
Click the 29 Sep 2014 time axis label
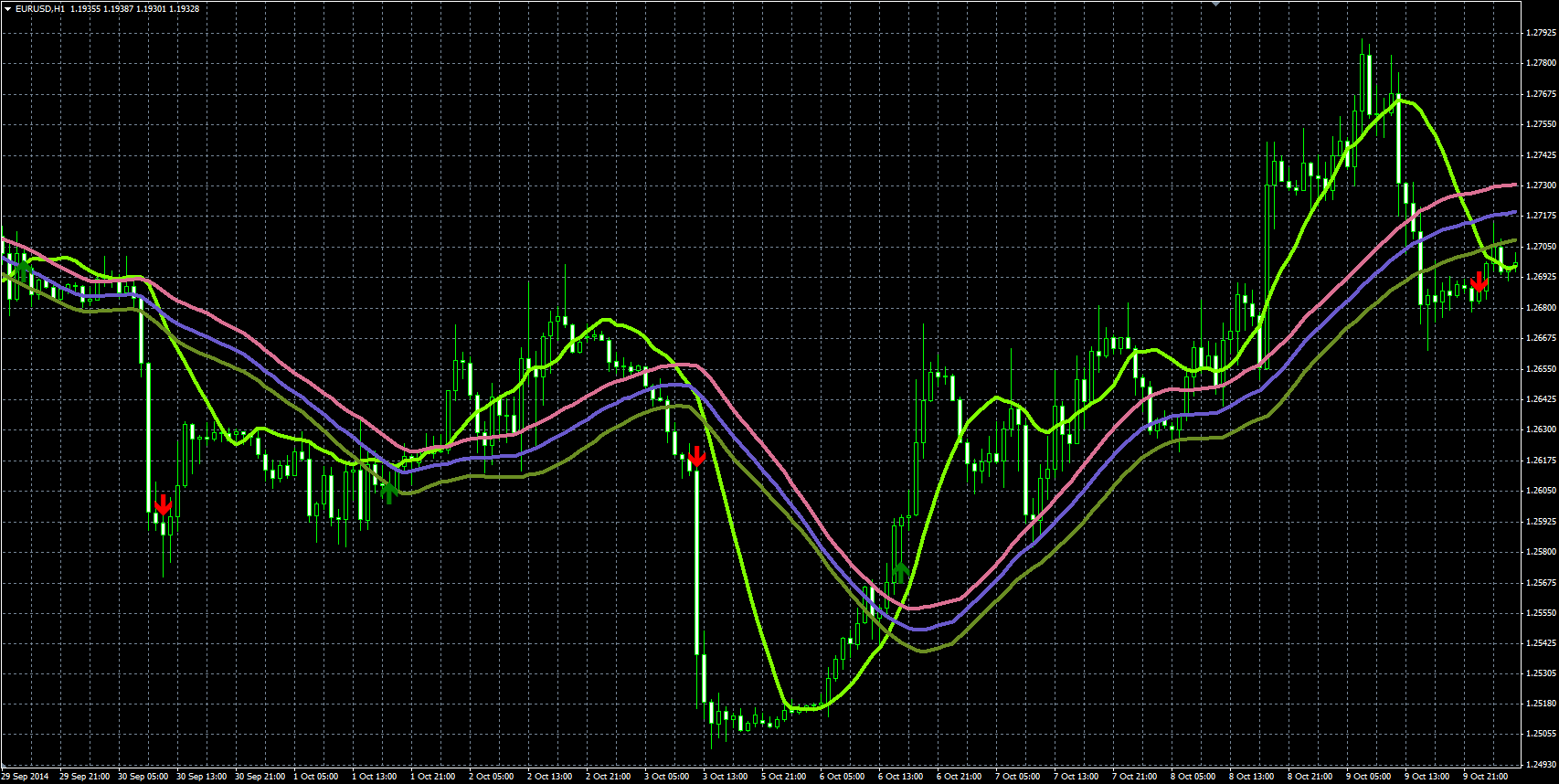click(x=26, y=777)
